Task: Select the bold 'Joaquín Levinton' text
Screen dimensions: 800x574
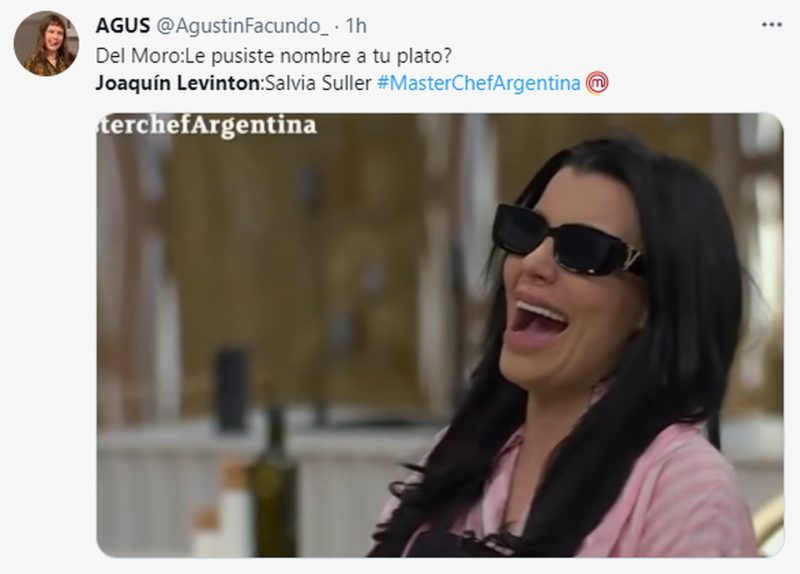Action: pos(178,83)
